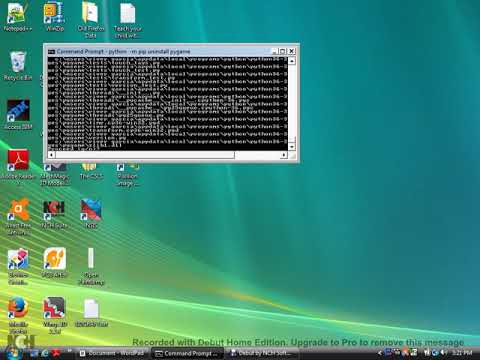Click the Command Prompt scroll right arrow
The width and height of the screenshot is (480, 360).
pos(284,155)
